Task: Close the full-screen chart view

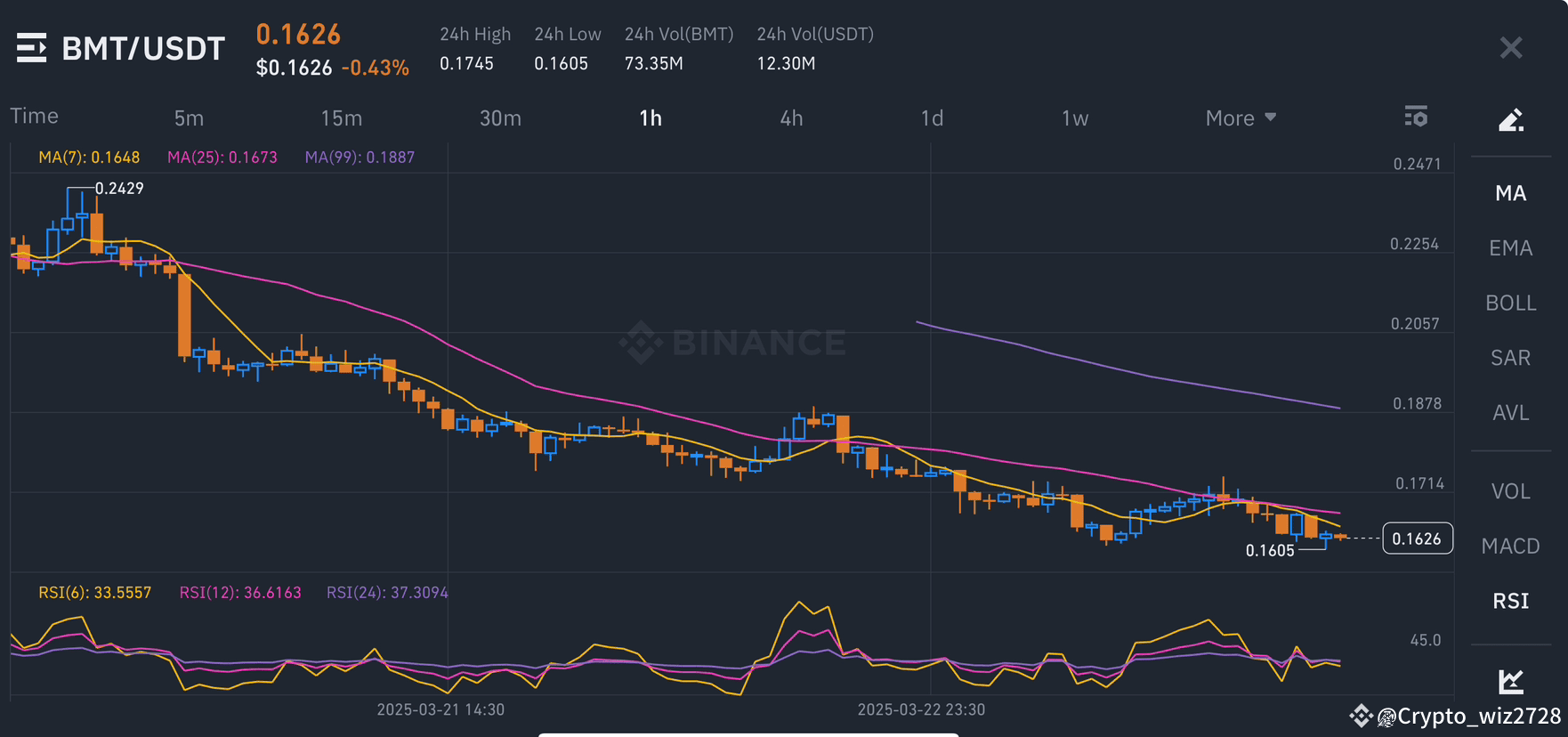Action: click(1511, 47)
